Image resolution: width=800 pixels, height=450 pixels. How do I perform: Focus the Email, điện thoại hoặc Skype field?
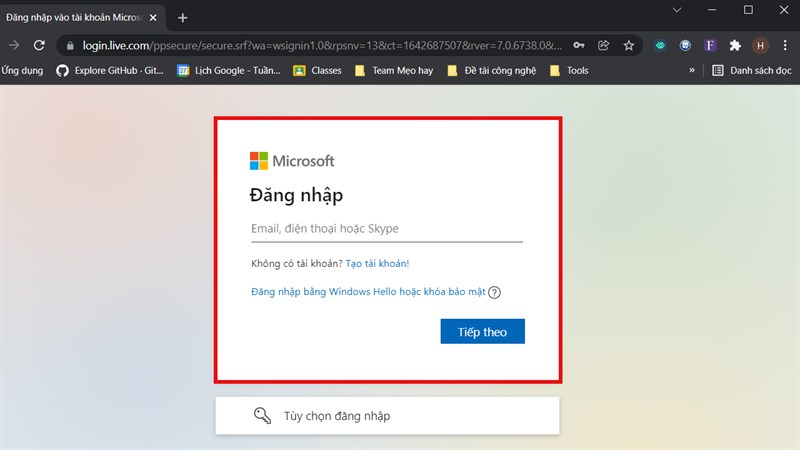tap(387, 229)
